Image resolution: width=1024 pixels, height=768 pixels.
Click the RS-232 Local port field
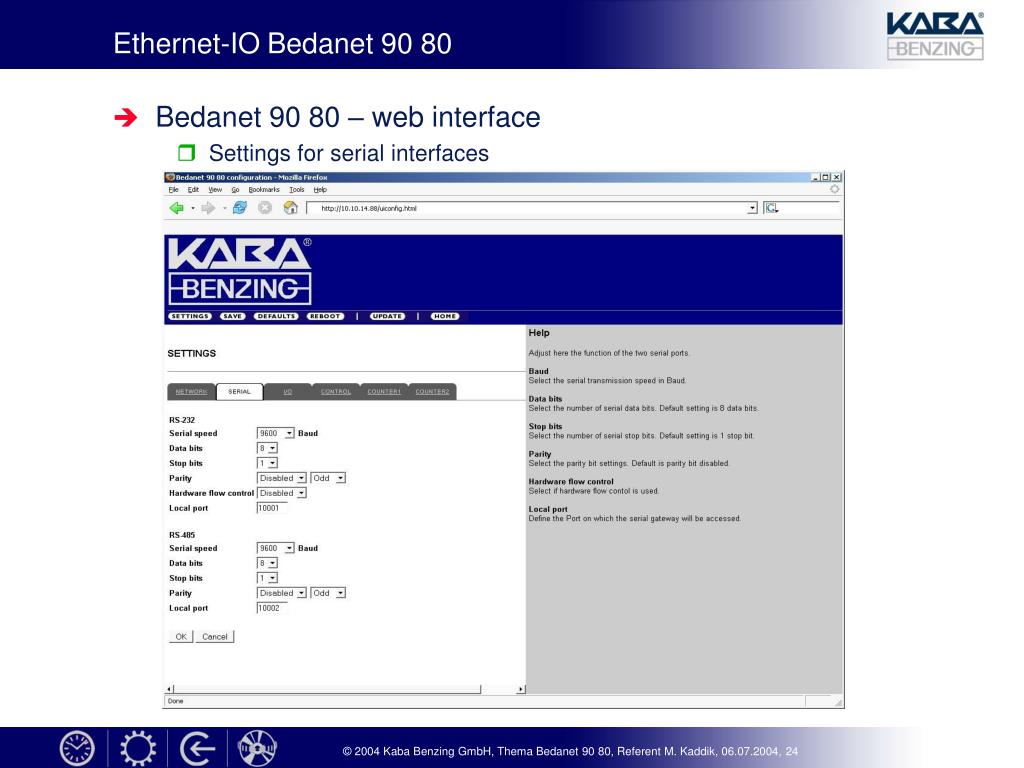coord(272,508)
